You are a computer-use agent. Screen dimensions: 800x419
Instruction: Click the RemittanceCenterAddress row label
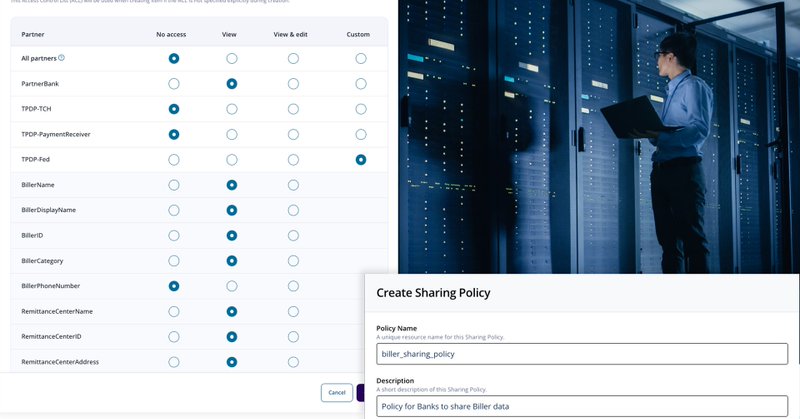[60, 362]
